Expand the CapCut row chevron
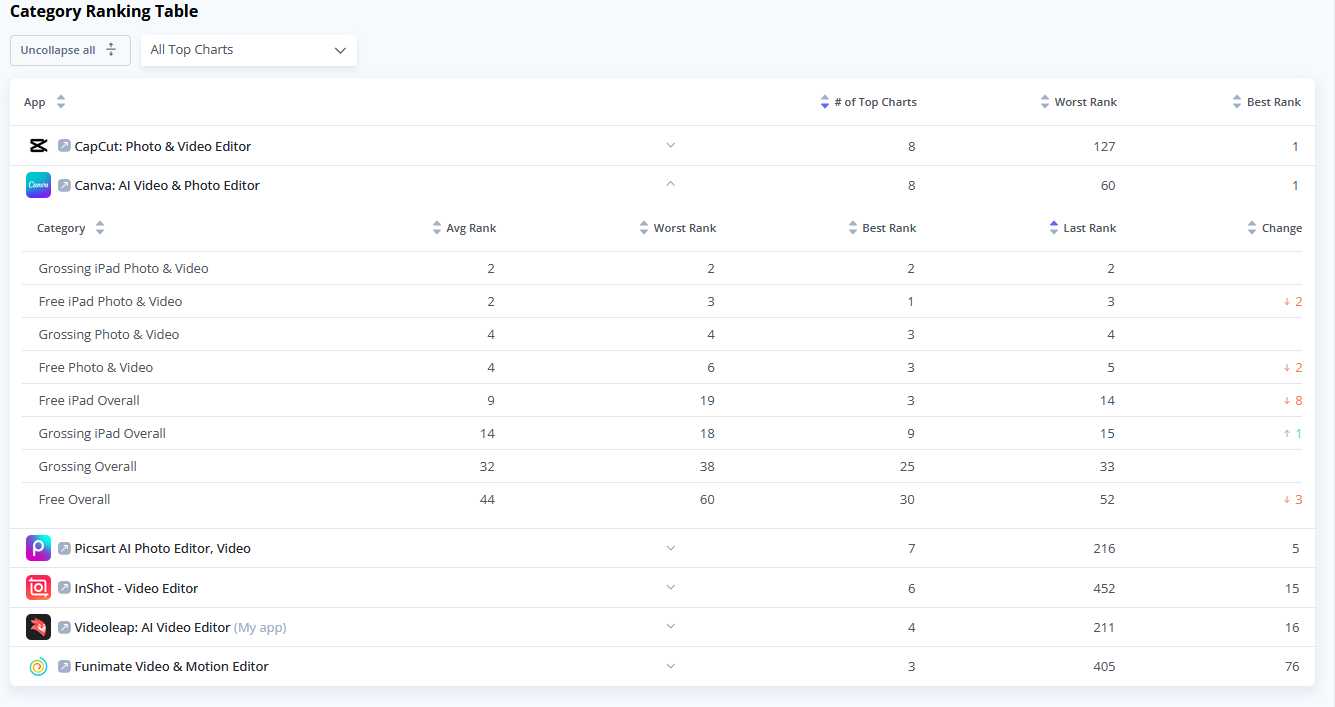 pyautogui.click(x=671, y=145)
